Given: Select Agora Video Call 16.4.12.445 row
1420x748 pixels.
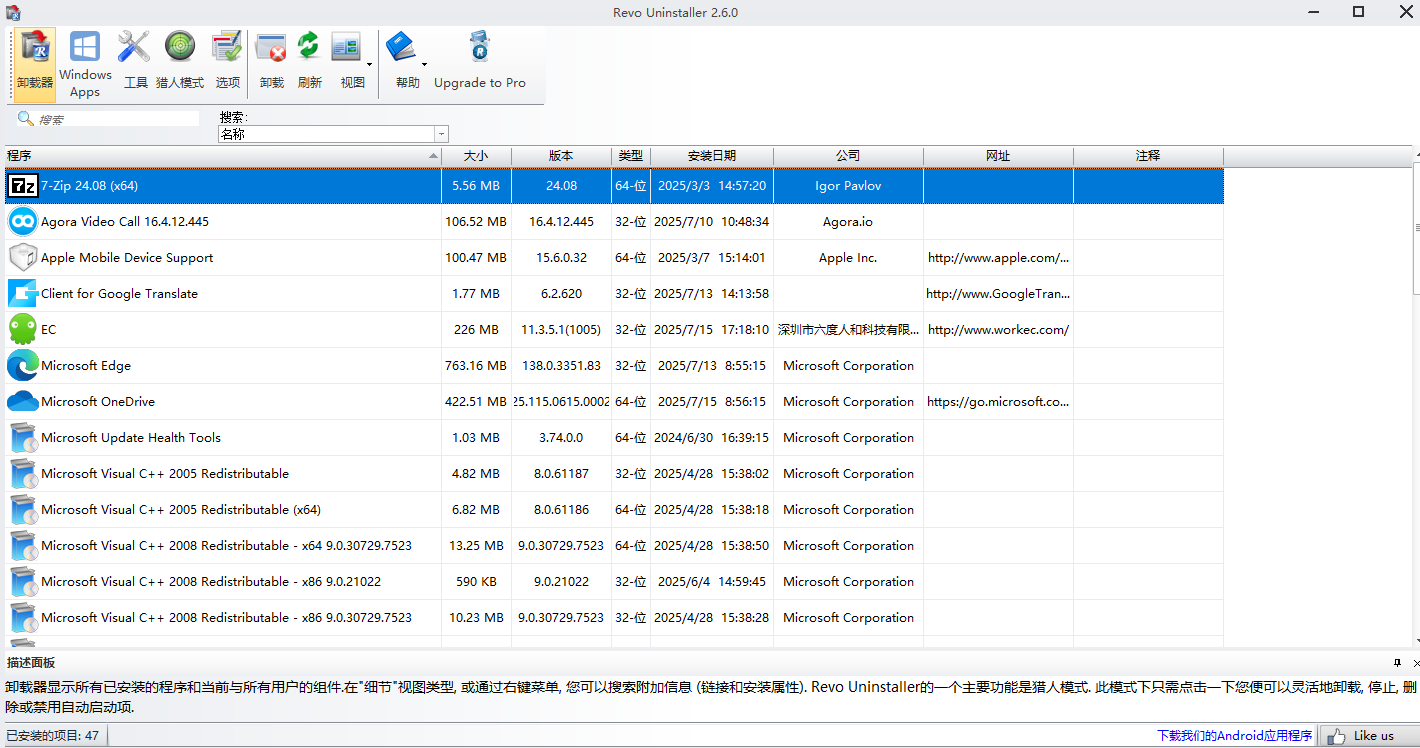Looking at the screenshot, I should point(615,222).
